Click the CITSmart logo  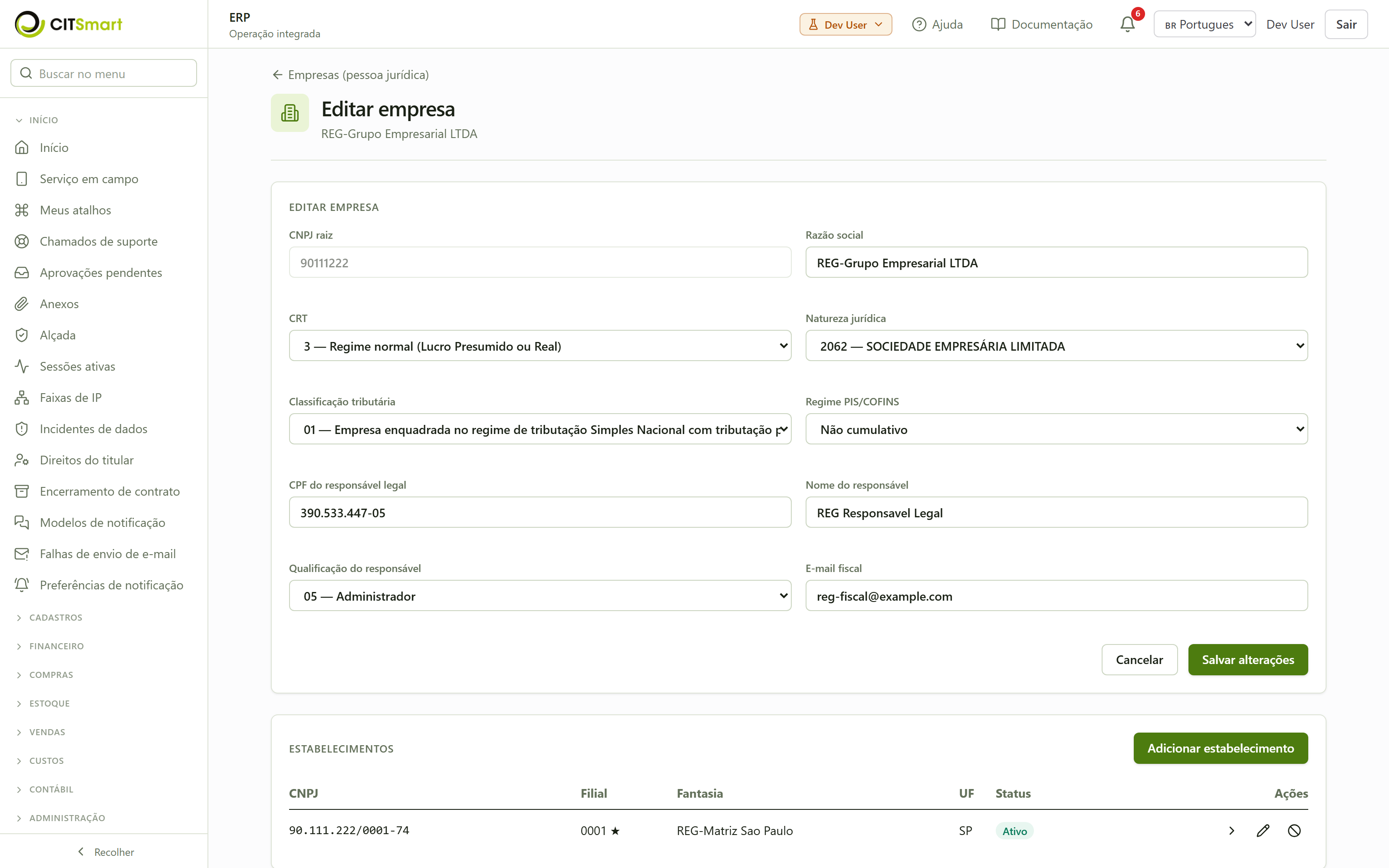click(x=69, y=24)
